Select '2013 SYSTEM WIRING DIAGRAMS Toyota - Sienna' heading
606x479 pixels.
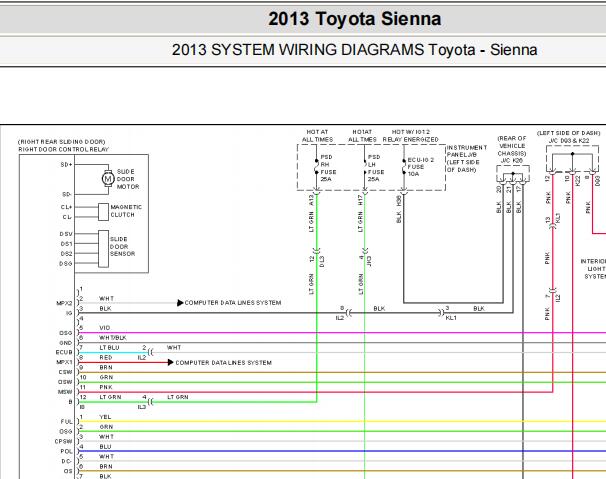click(354, 50)
